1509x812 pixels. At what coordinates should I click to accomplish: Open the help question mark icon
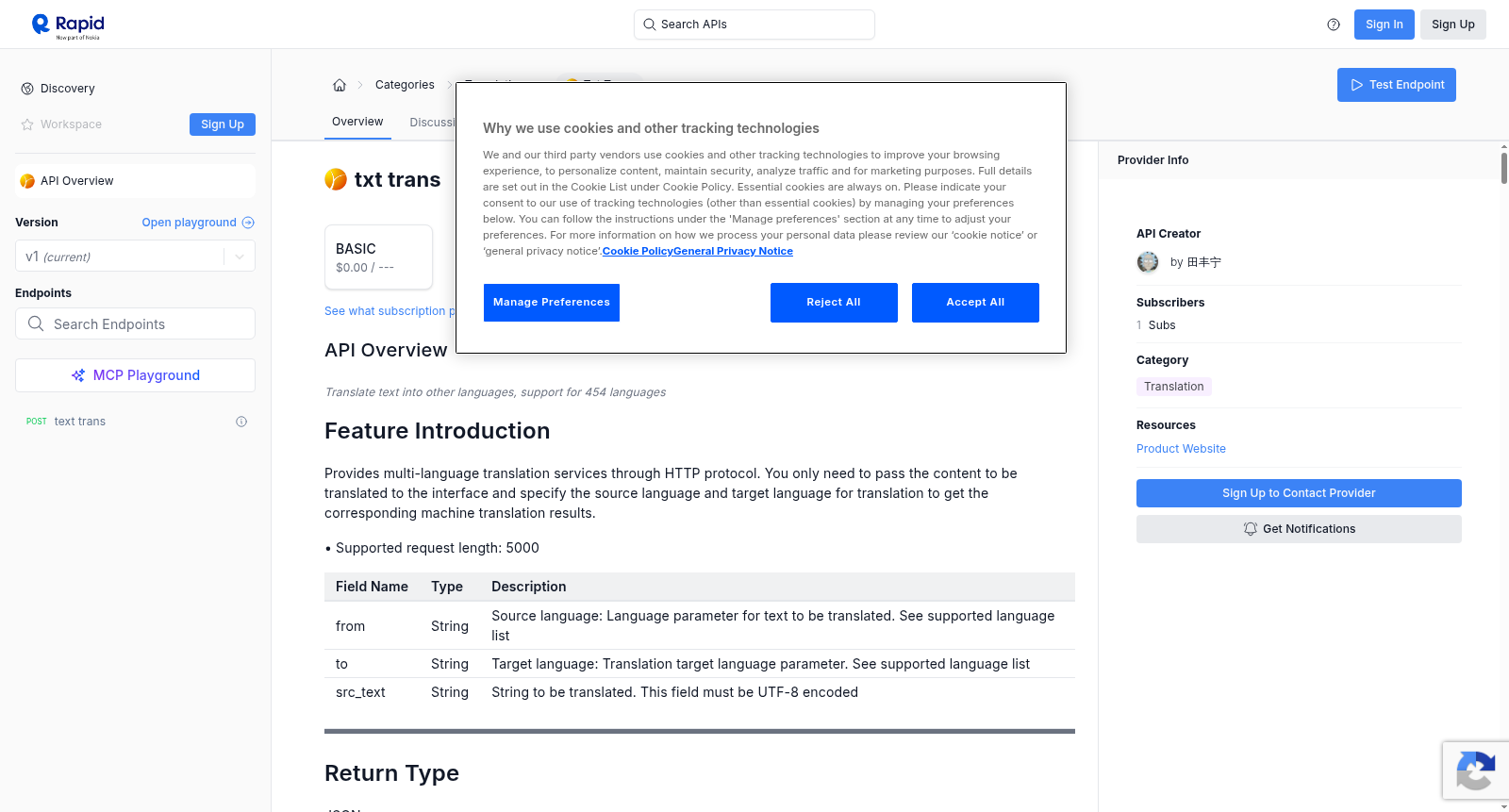click(x=1334, y=25)
